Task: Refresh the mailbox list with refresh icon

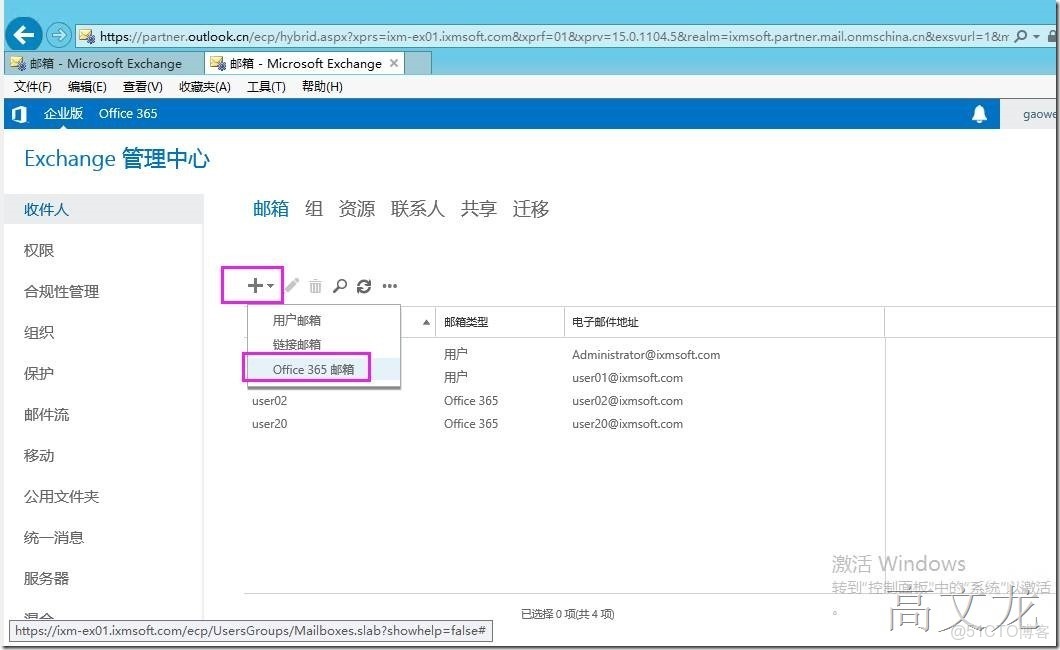Action: [364, 285]
